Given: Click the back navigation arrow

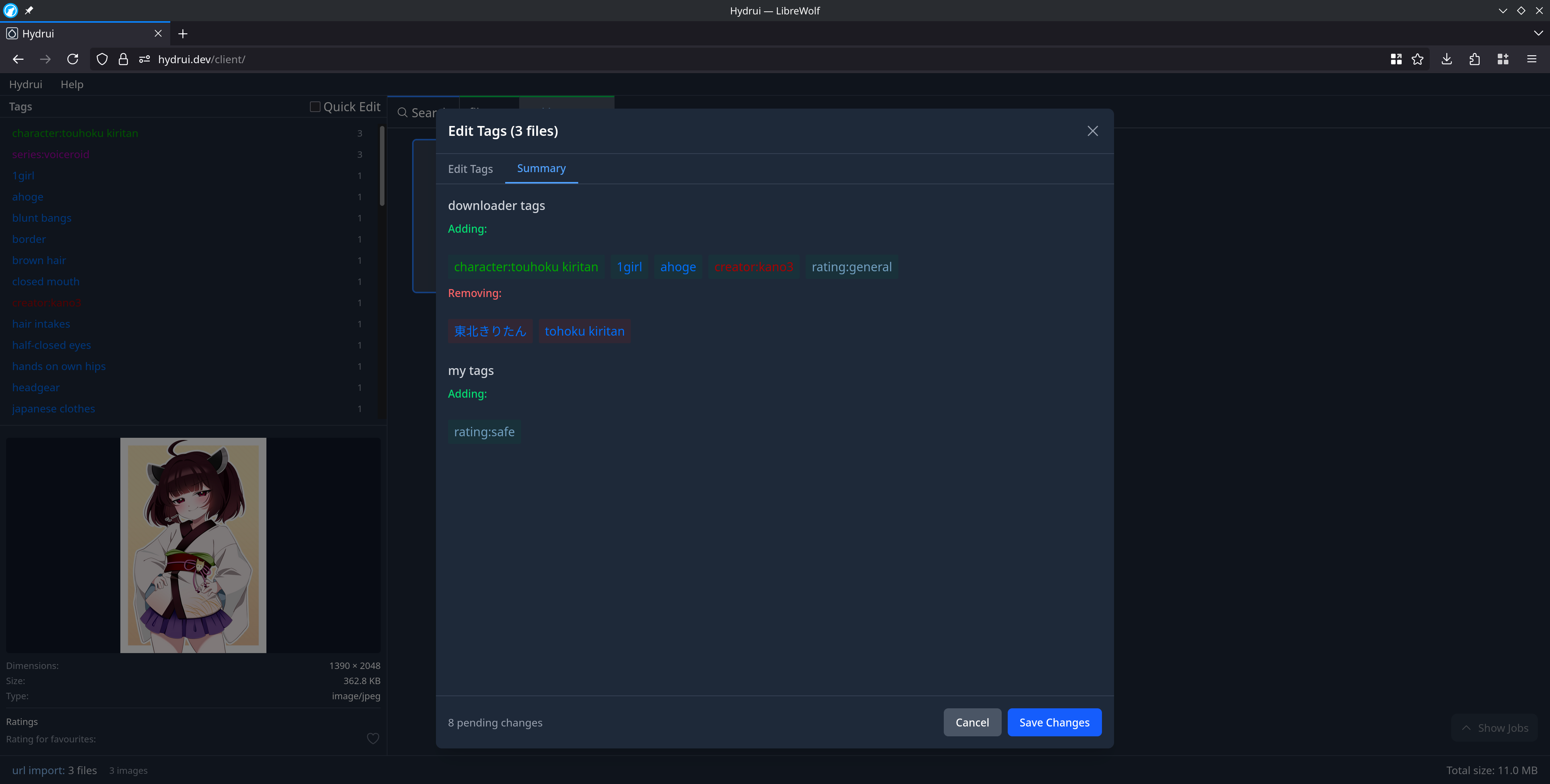Looking at the screenshot, I should coord(18,59).
